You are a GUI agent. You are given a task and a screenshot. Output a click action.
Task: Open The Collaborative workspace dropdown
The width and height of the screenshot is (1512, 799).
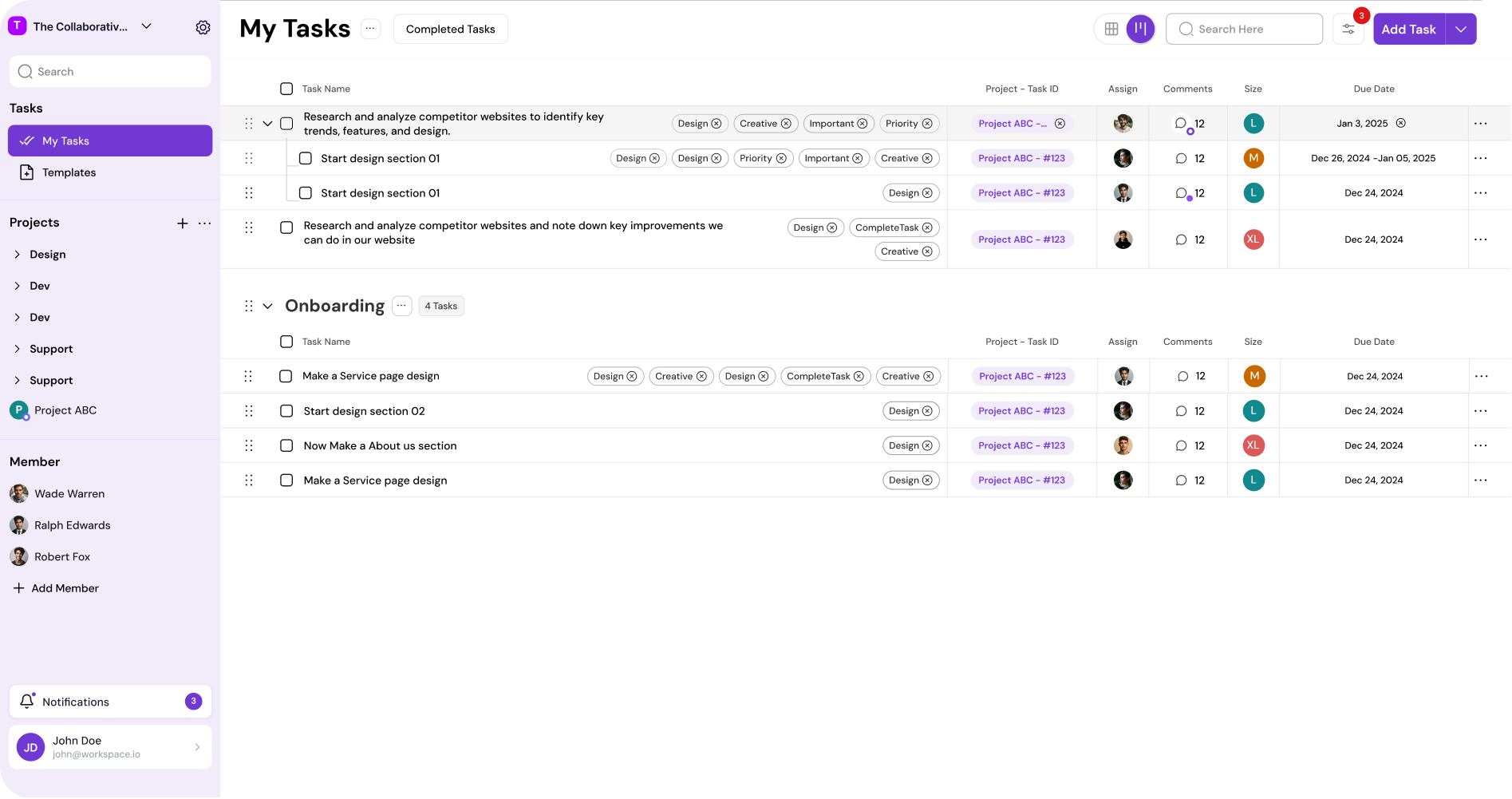click(x=147, y=26)
